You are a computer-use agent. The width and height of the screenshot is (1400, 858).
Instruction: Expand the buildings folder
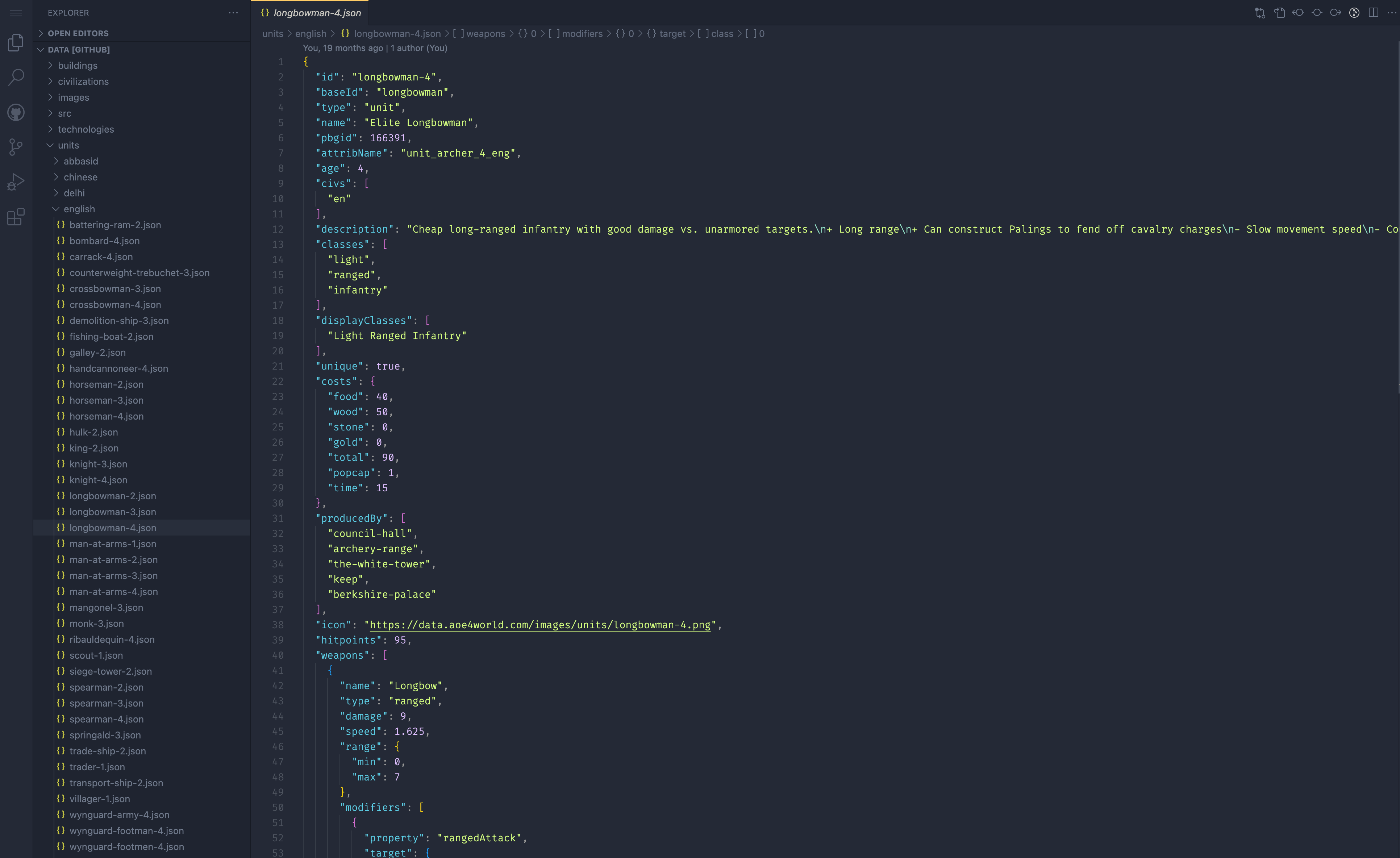pyautogui.click(x=77, y=65)
